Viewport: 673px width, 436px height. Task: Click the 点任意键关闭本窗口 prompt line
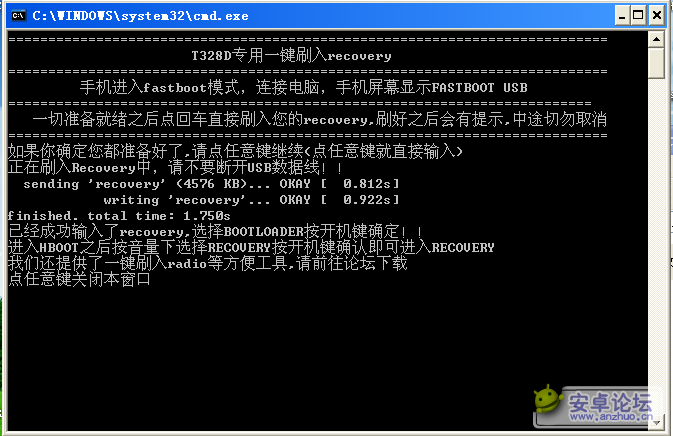[79, 279]
